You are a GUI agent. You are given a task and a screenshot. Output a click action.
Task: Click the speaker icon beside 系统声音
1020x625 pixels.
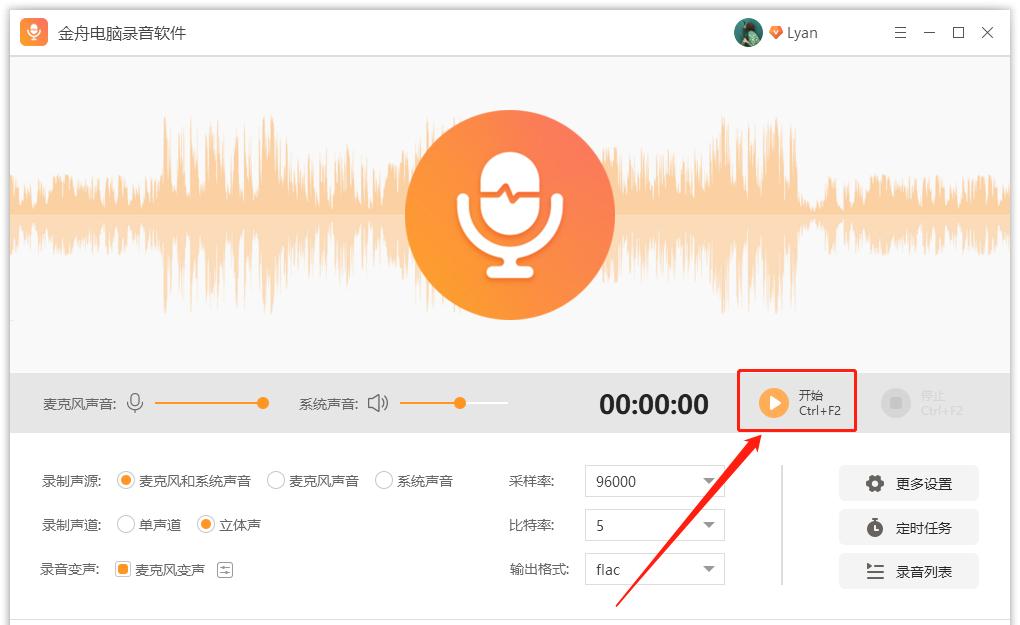pyautogui.click(x=376, y=403)
